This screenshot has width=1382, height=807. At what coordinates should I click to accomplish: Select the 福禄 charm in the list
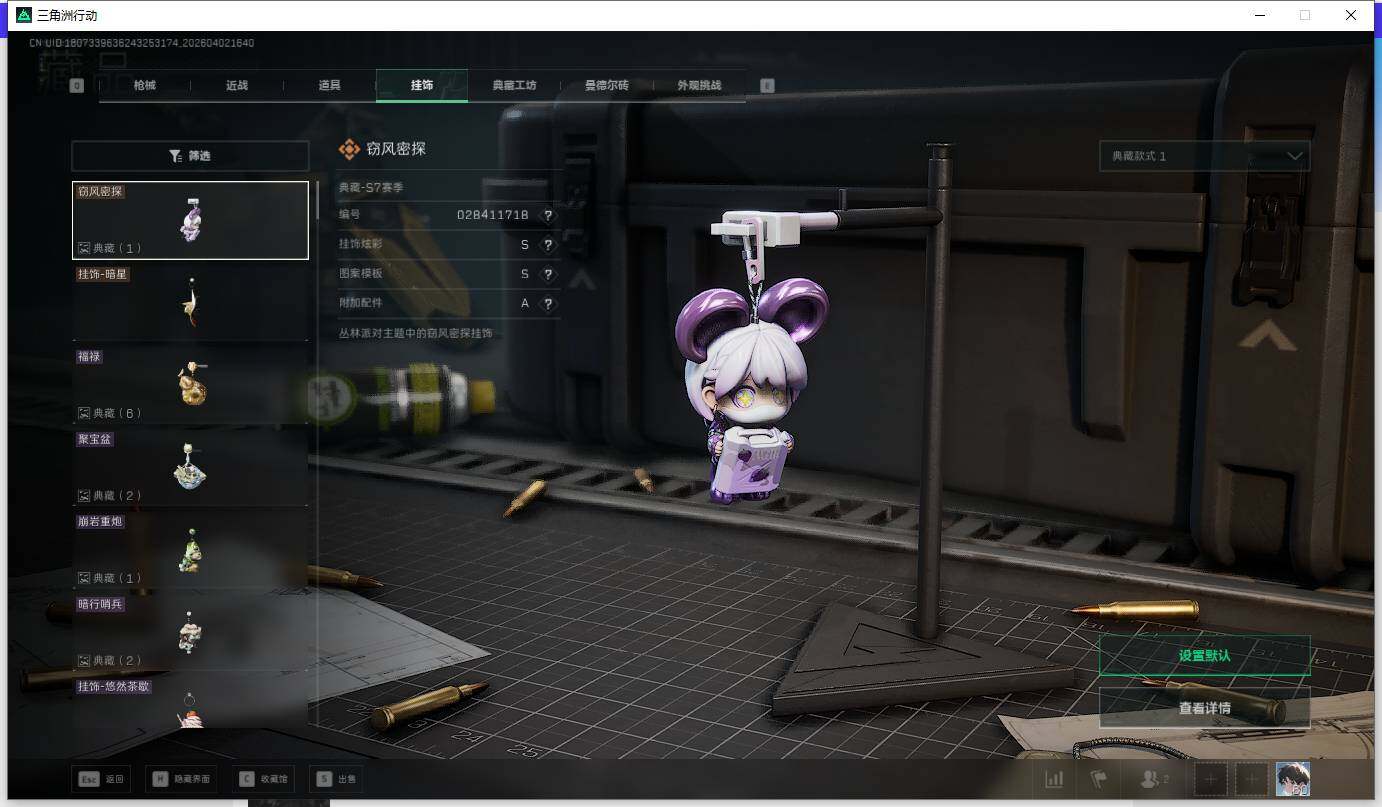[x=190, y=384]
